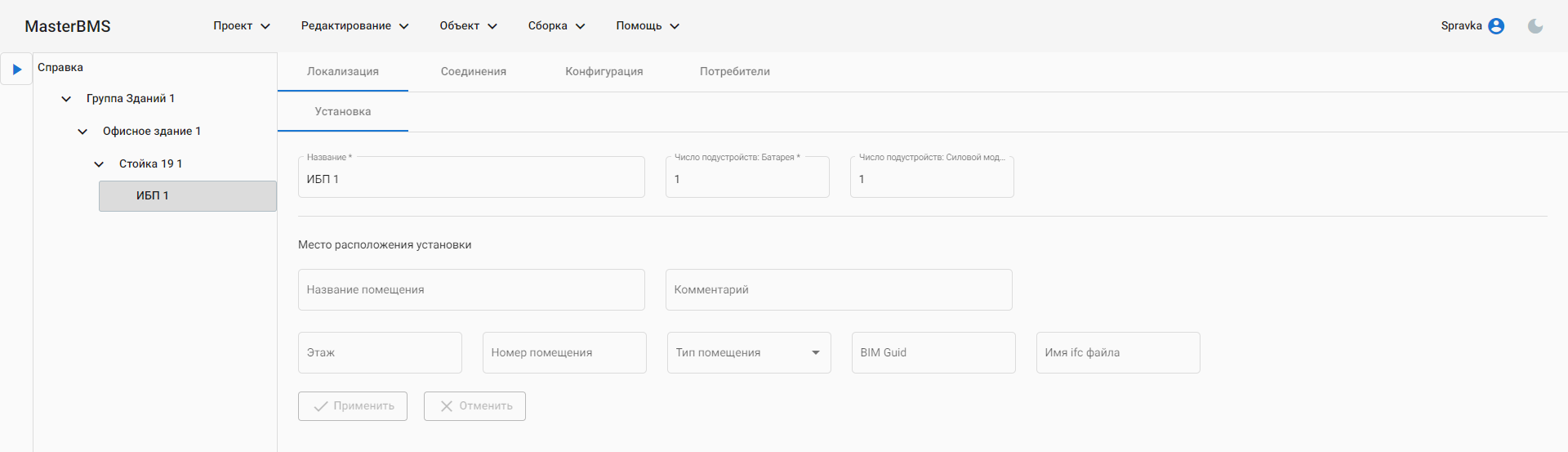The height and width of the screenshot is (452, 1568).
Task: Open the Сборка menu
Action: click(x=556, y=26)
